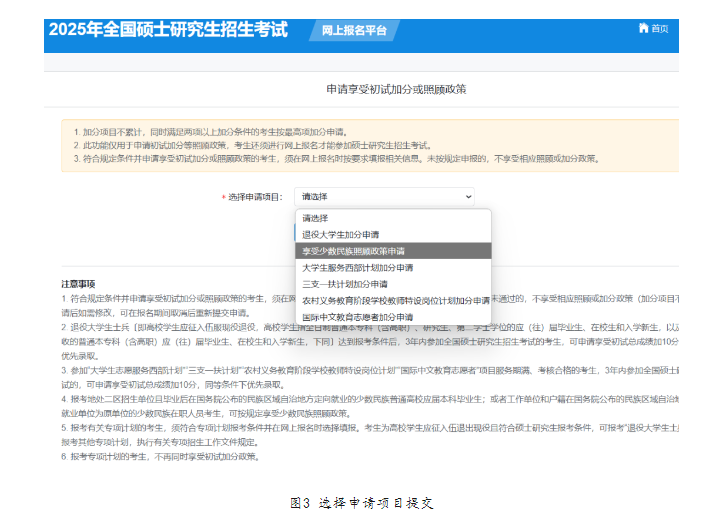Click the home icon in the header
Image resolution: width=725 pixels, height=521 pixels.
pos(643,29)
